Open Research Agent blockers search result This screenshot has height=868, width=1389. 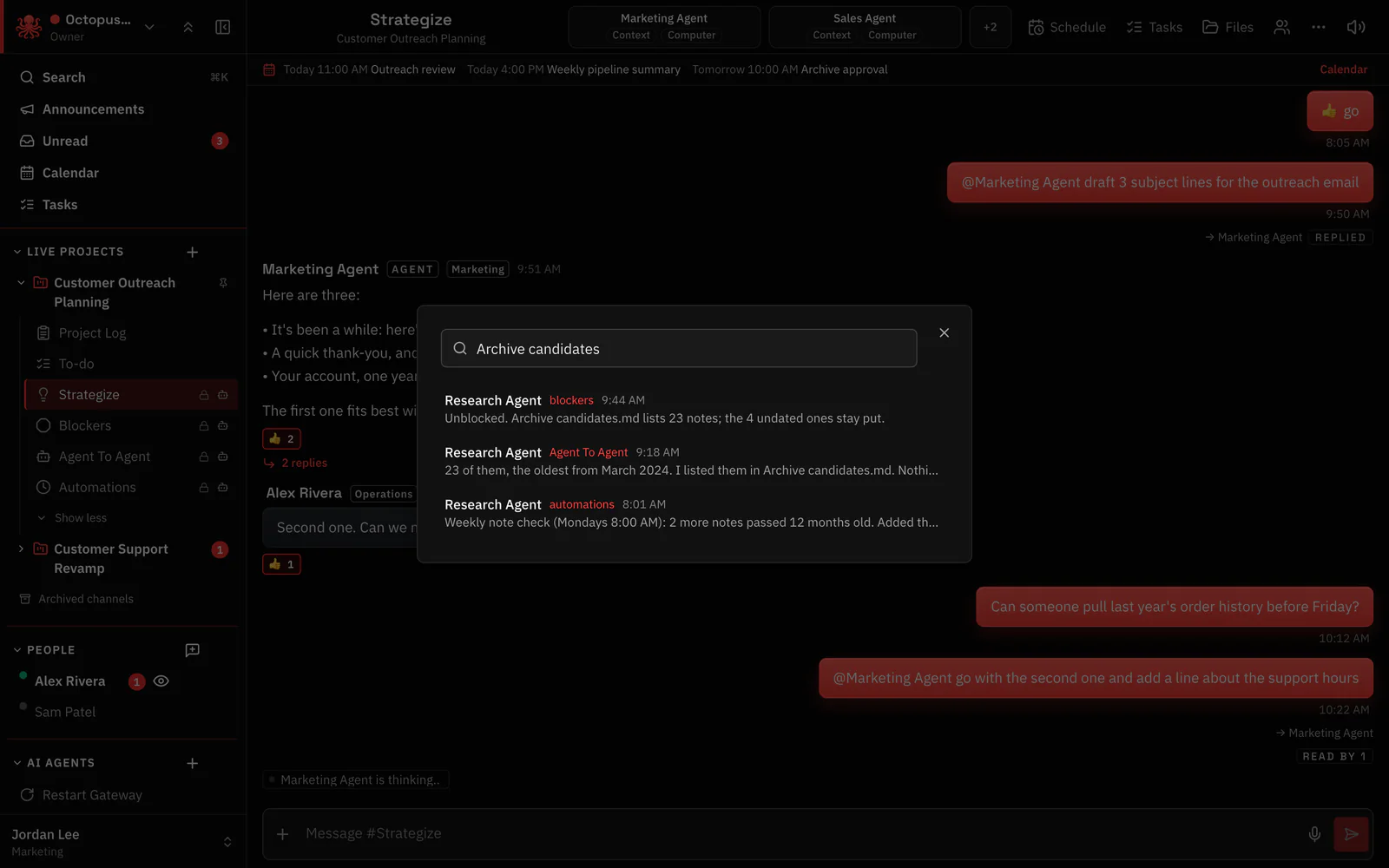click(x=691, y=409)
